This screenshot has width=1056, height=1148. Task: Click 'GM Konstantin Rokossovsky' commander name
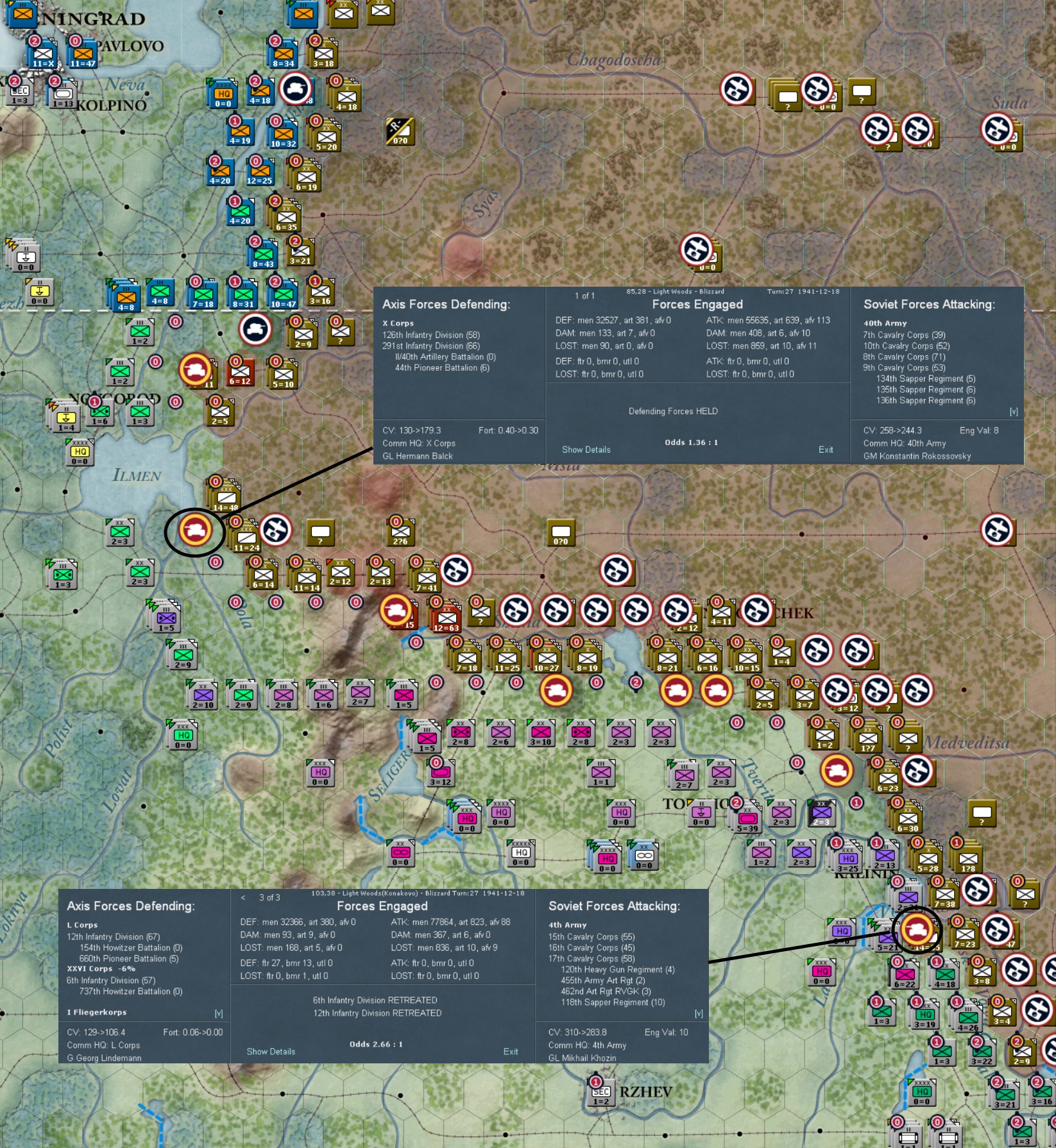click(x=917, y=456)
